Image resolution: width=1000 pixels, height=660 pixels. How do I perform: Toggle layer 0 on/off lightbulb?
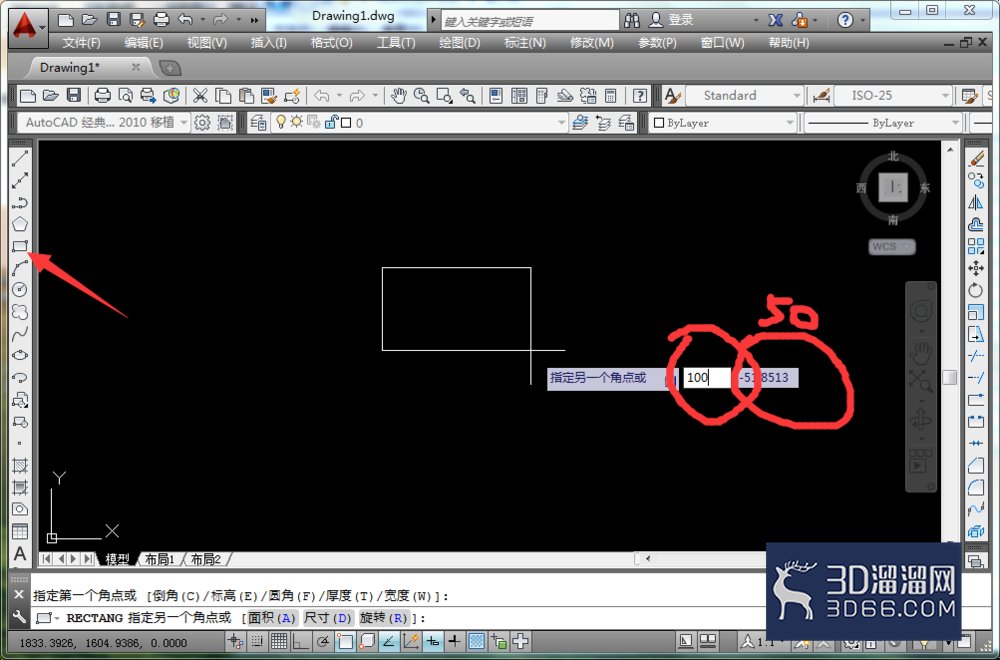click(x=281, y=121)
